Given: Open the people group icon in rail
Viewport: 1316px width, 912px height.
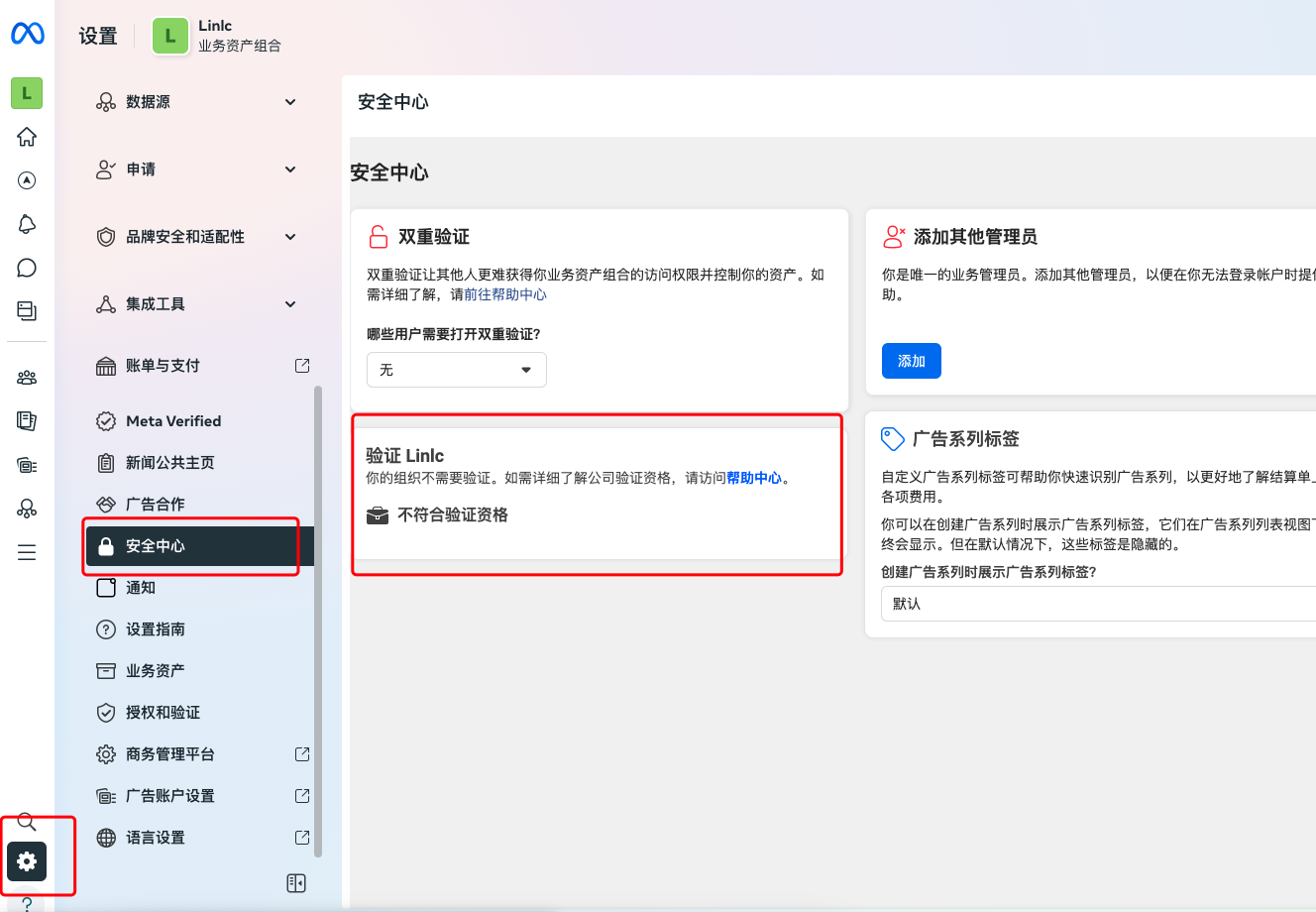Looking at the screenshot, I should [x=27, y=378].
